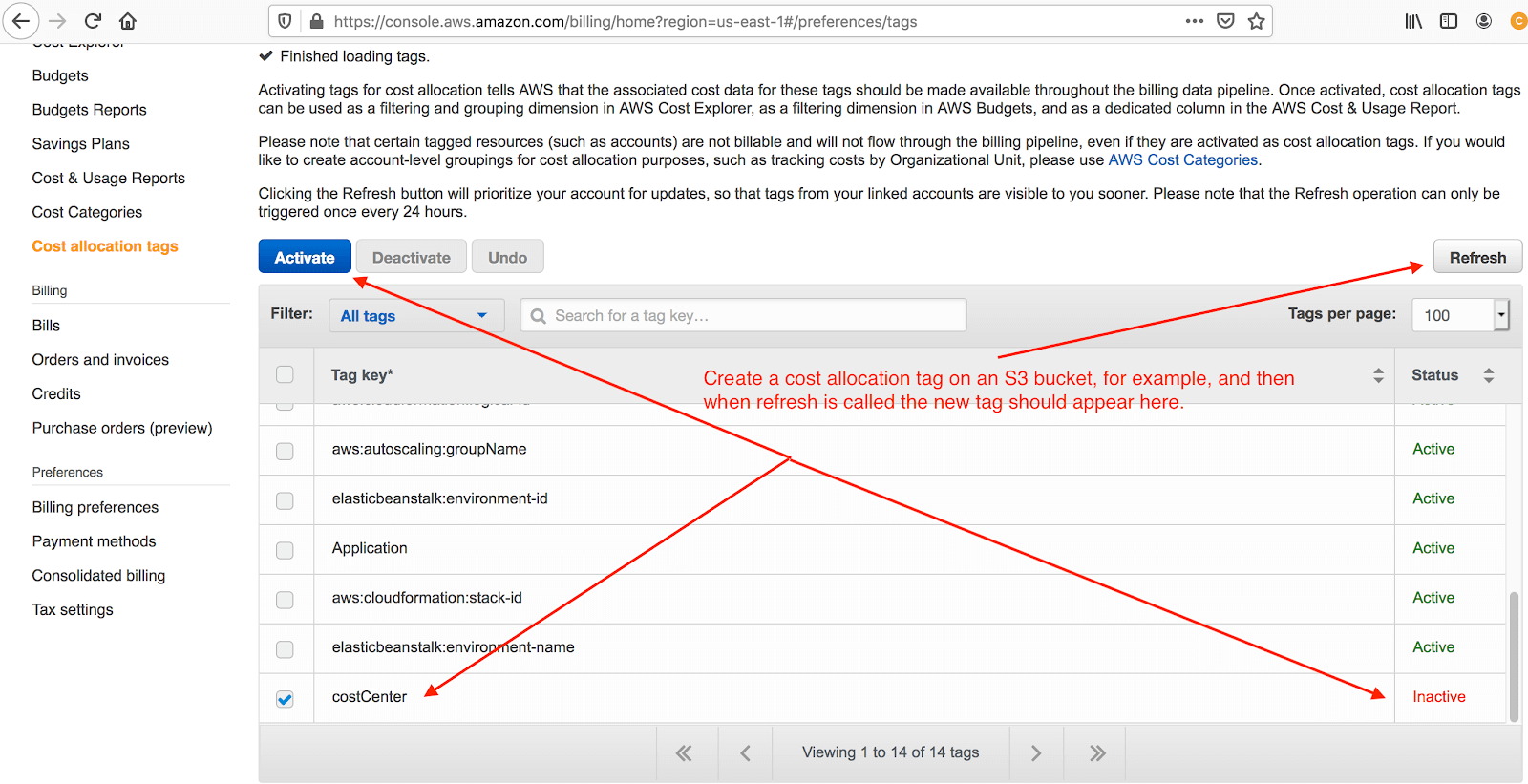
Task: Bookmark this page with the star icon
Action: [x=1256, y=21]
